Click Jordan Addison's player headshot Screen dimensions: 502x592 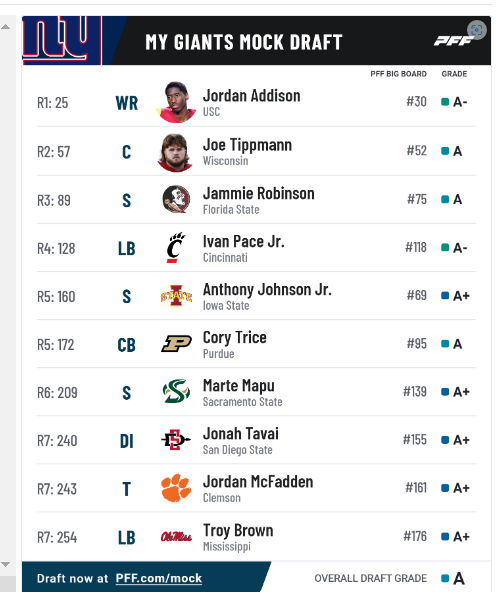point(176,102)
